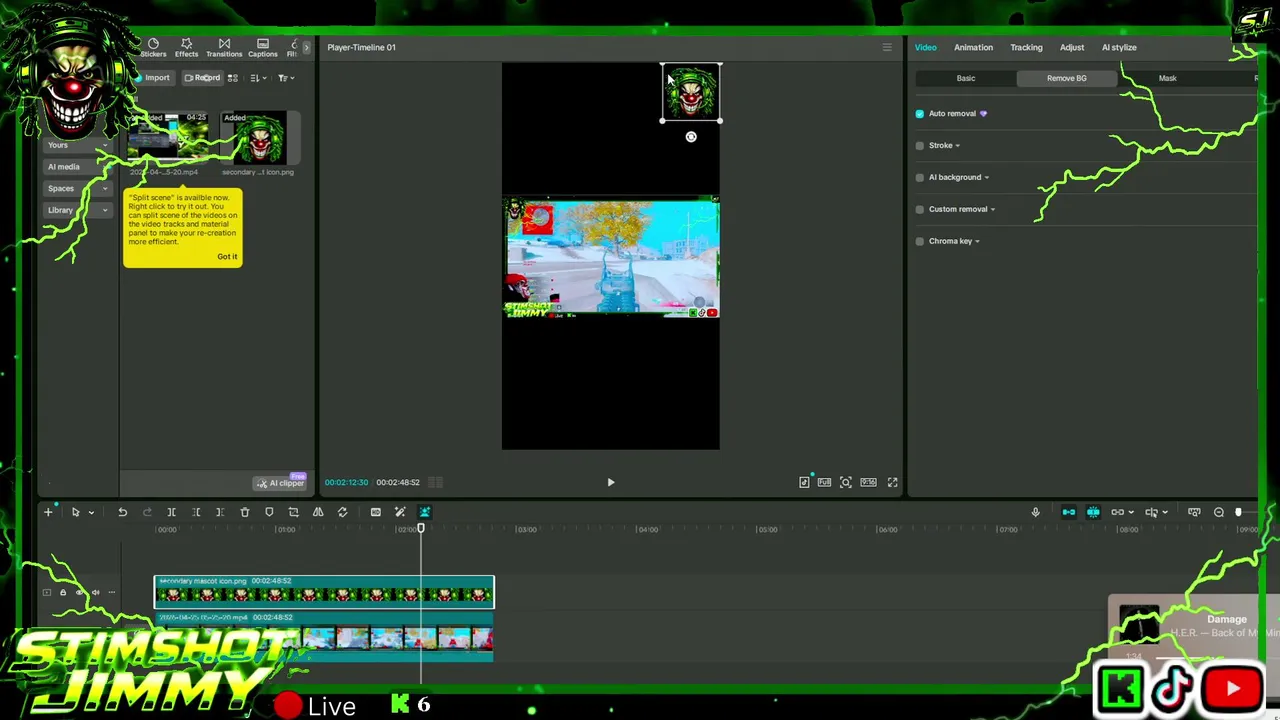
Task: Select the secondary mascot icon.png thumbnail
Action: (258, 139)
